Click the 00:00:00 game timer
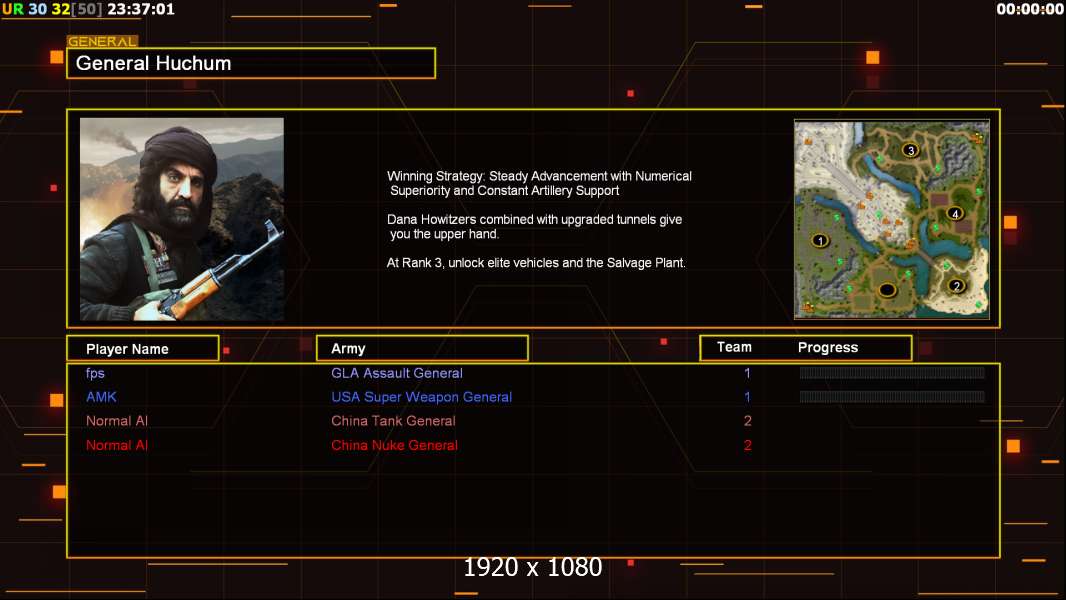Screen dimensions: 1066x600 tap(1030, 9)
